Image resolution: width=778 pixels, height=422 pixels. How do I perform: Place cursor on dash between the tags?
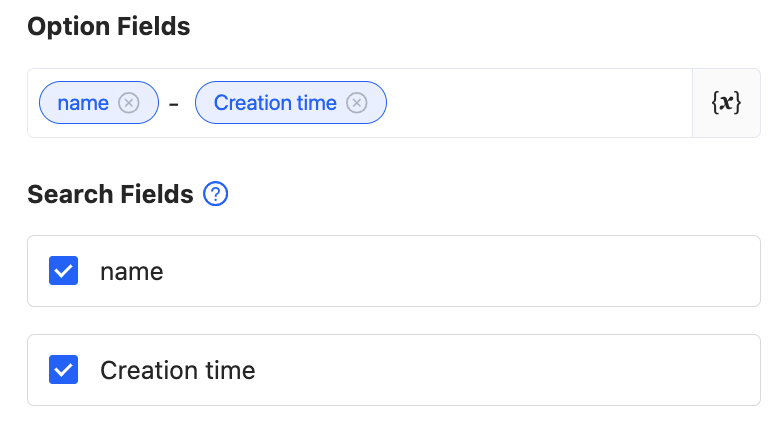tap(174, 103)
